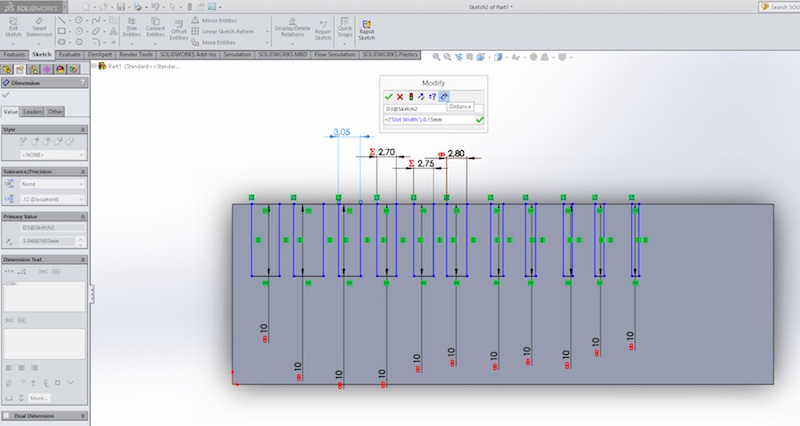Collapse the Tolerance/Precision section
This screenshot has width=800, height=426.
pyautogui.click(x=83, y=171)
